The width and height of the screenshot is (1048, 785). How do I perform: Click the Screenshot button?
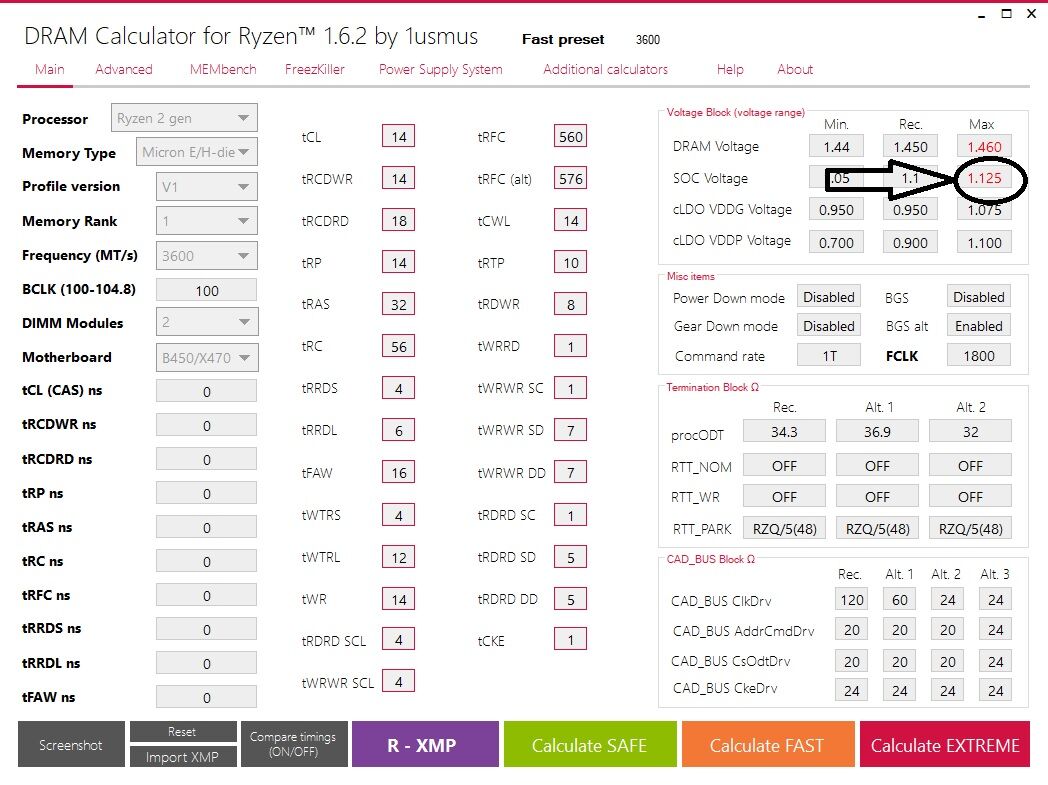tap(71, 745)
